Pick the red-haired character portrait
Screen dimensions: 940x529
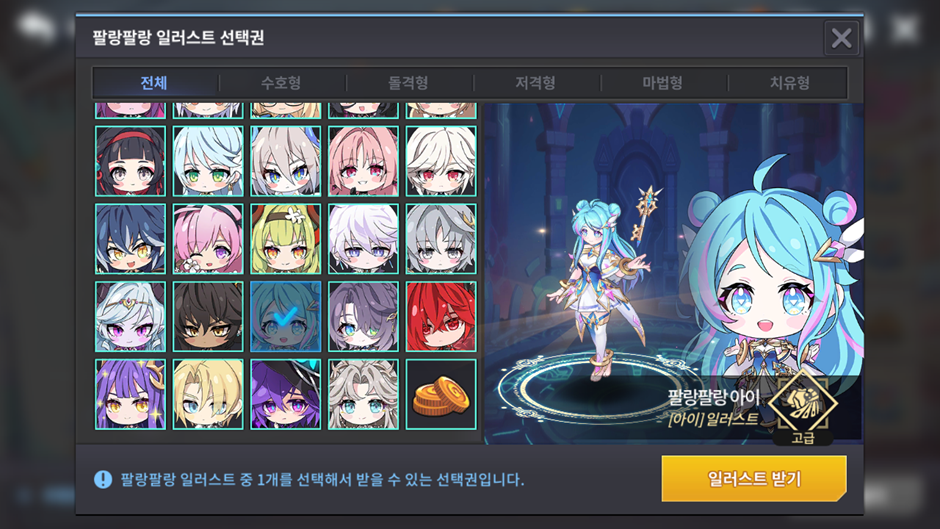click(x=441, y=317)
